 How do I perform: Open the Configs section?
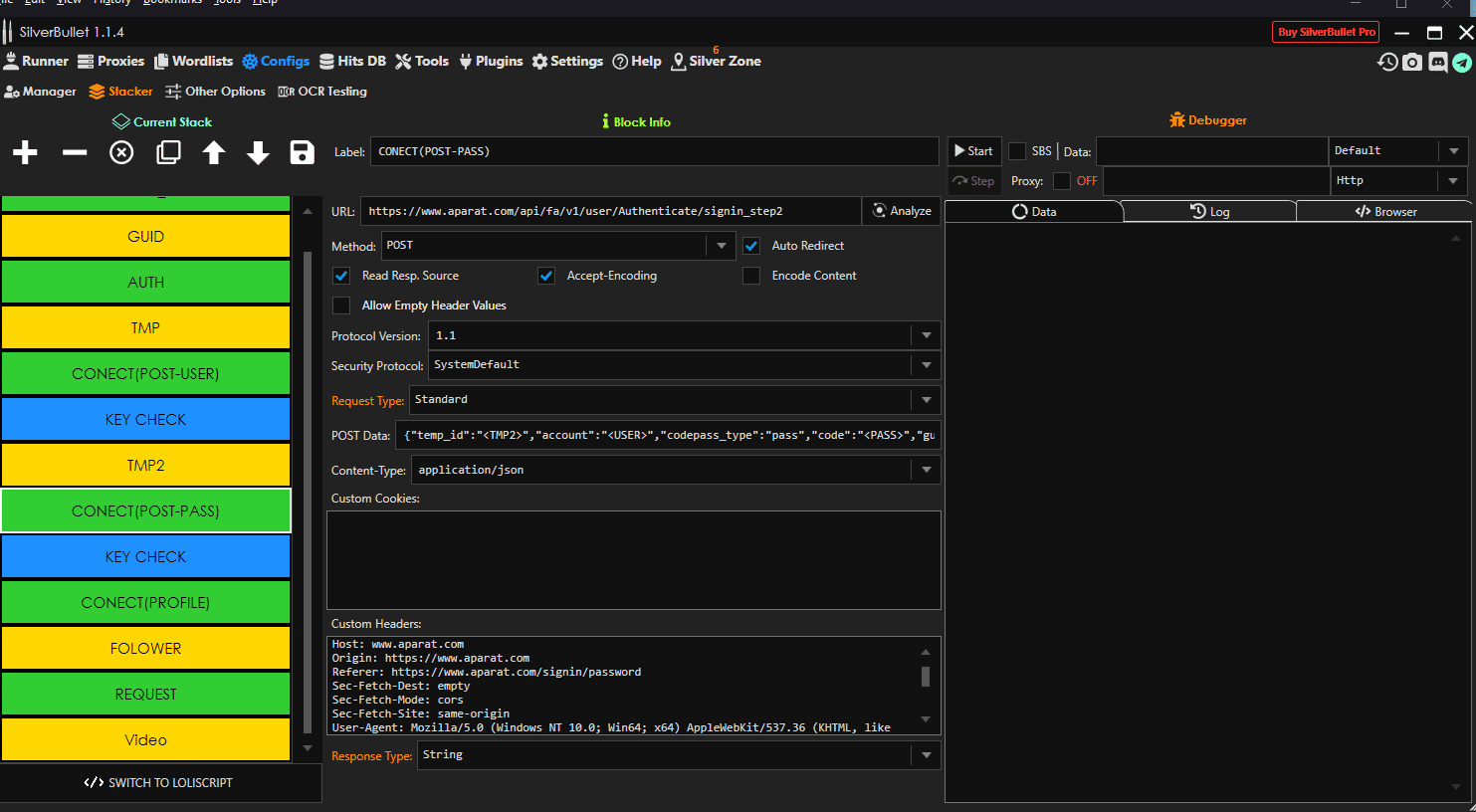click(x=276, y=61)
